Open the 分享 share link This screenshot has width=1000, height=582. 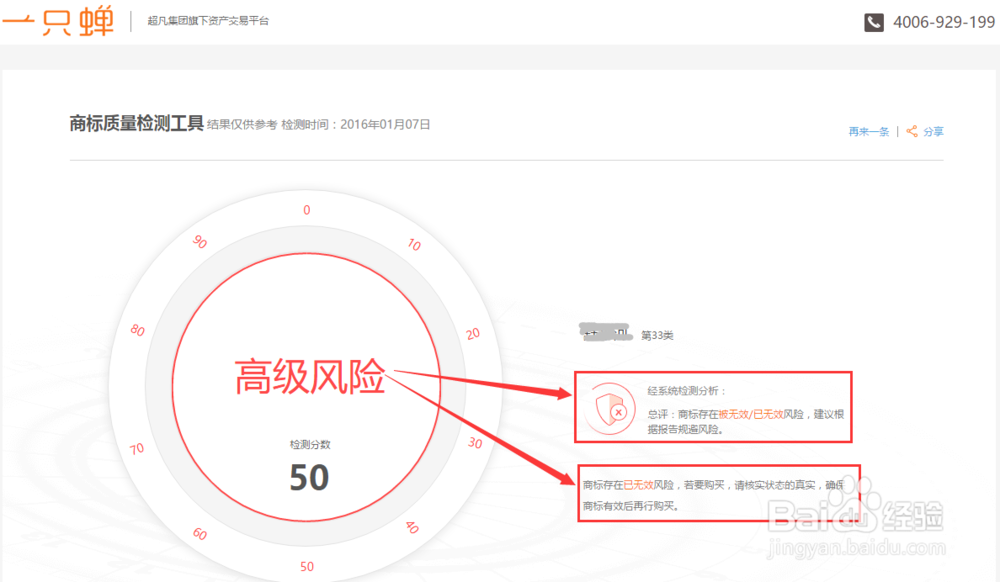pyautogui.click(x=933, y=131)
